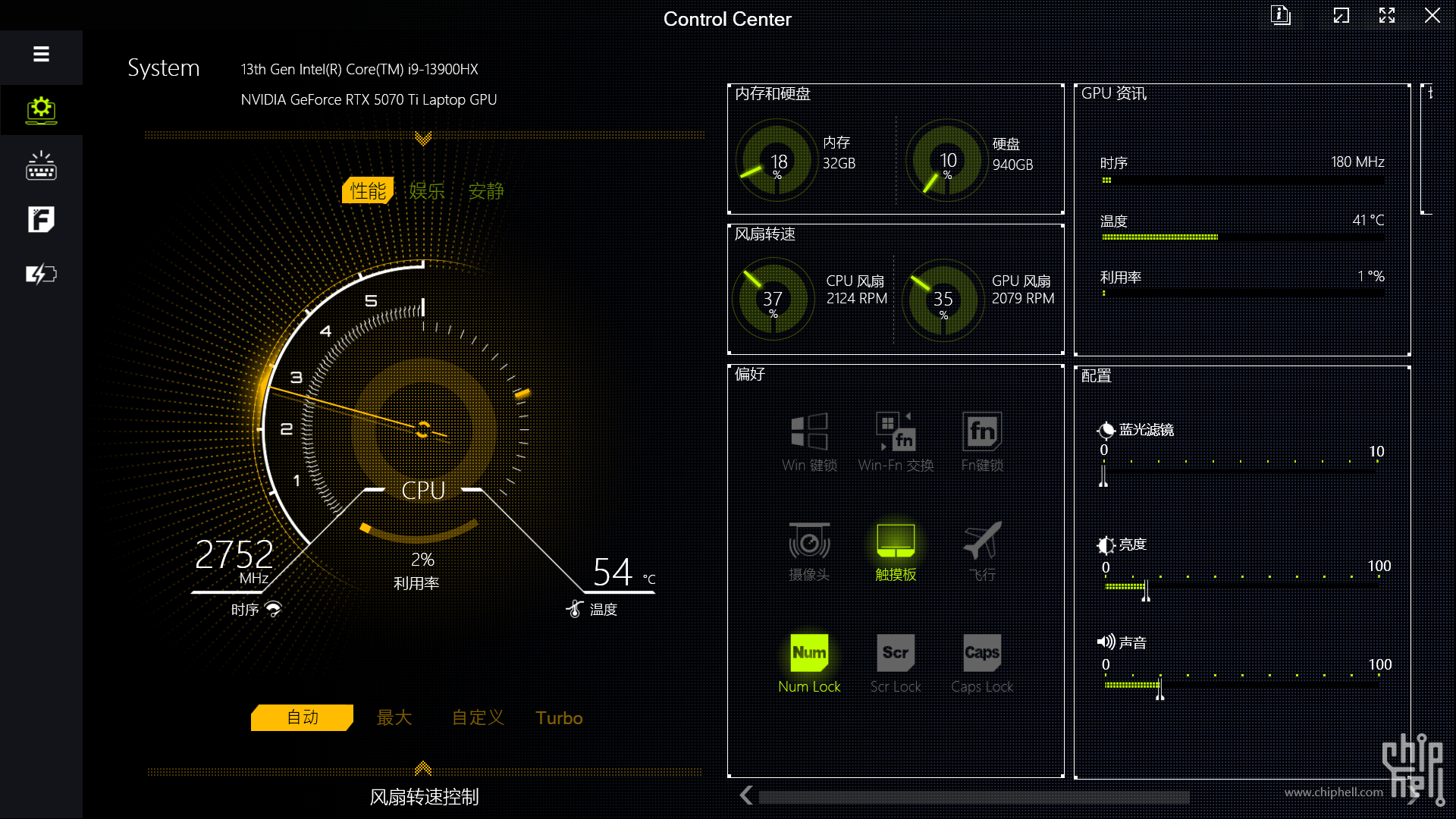The height and width of the screenshot is (819, 1456).
Task: Click the 'CPU 风扇 2124 RPM' text
Action: click(x=857, y=290)
